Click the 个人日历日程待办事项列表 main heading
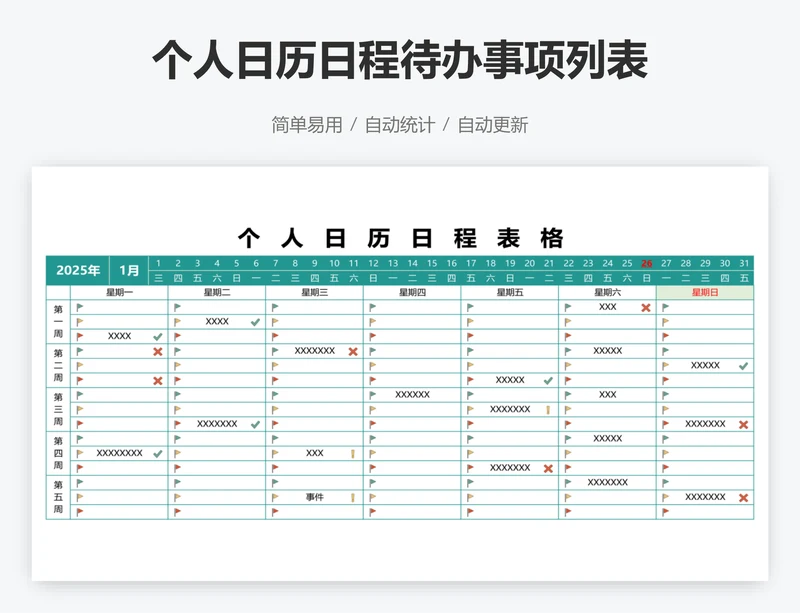 pyautogui.click(x=400, y=60)
